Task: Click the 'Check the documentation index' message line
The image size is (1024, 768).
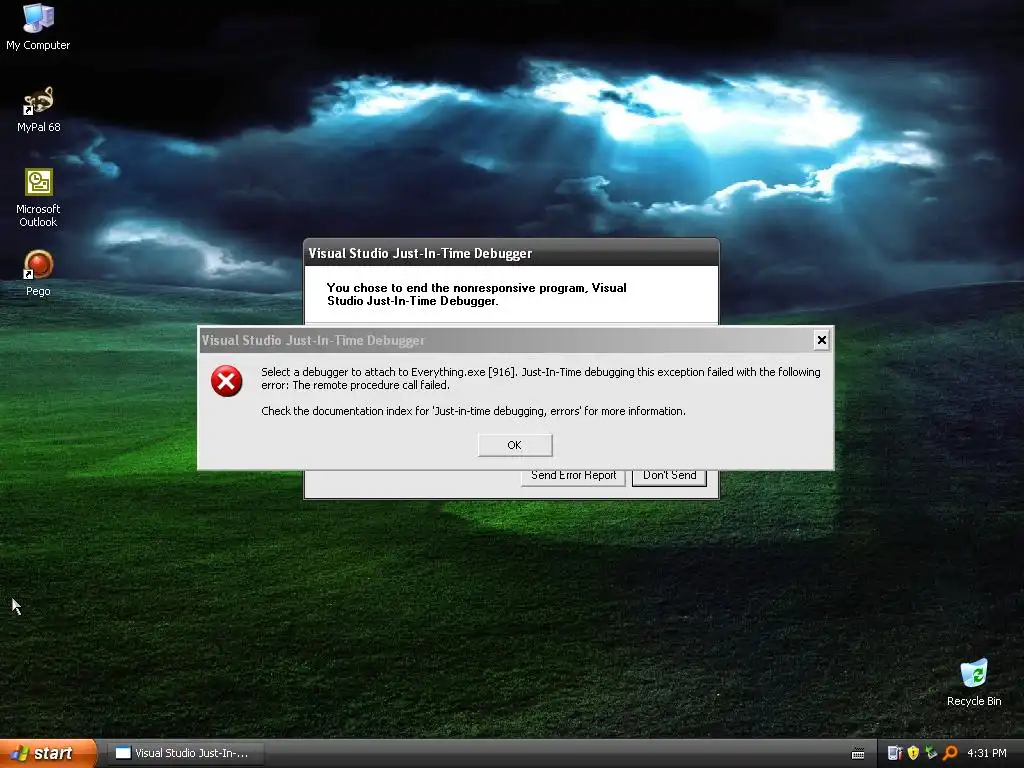Action: (473, 411)
